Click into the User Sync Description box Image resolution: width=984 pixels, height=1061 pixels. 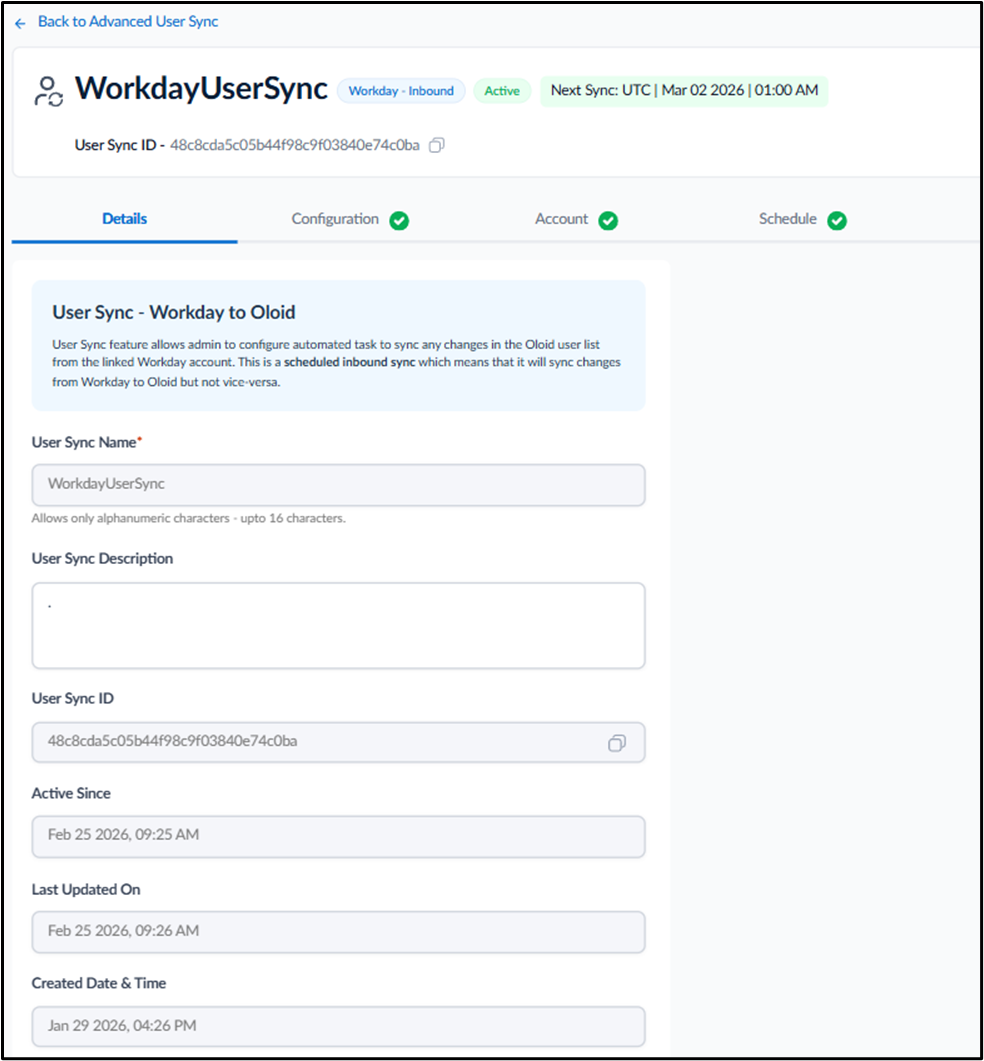338,626
